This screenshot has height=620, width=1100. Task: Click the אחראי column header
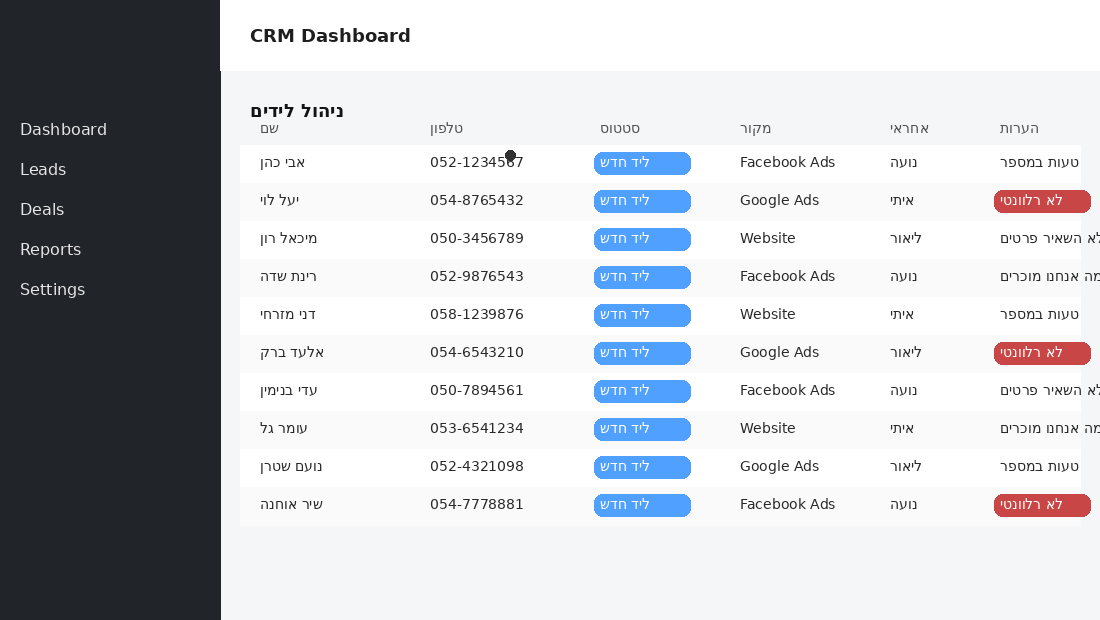click(x=910, y=129)
